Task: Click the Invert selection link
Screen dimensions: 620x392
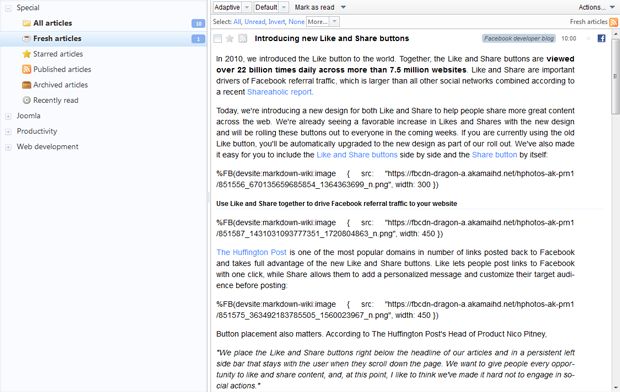Action: pos(276,22)
